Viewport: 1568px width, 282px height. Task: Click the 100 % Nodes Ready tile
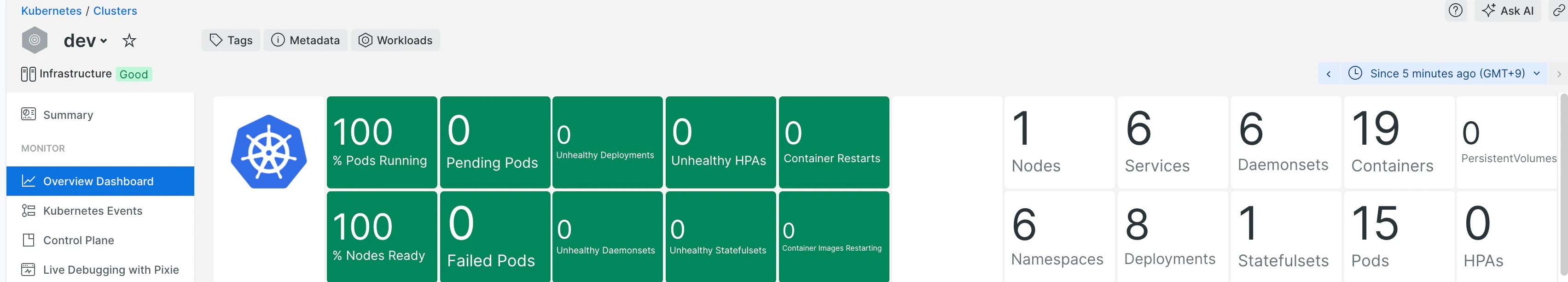coord(382,237)
